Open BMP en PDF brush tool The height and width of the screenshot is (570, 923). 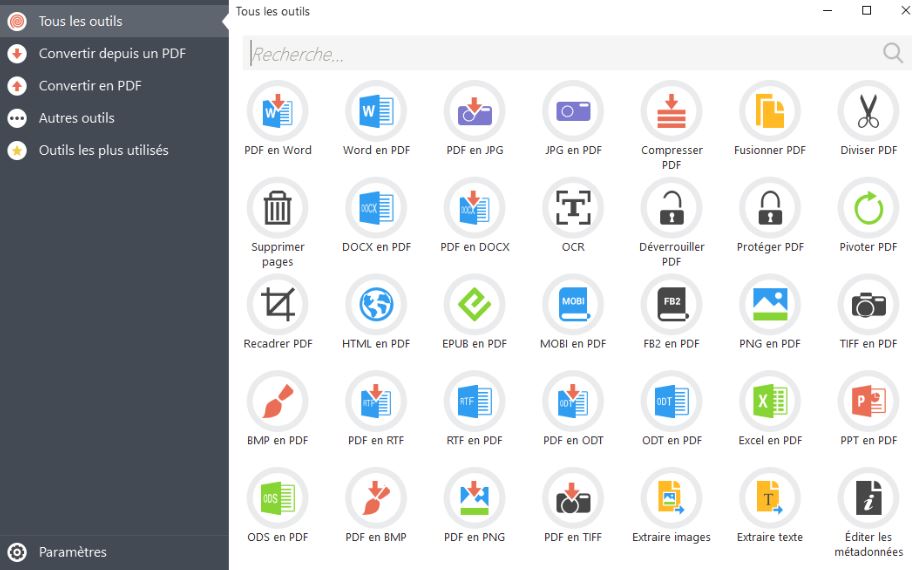click(278, 401)
